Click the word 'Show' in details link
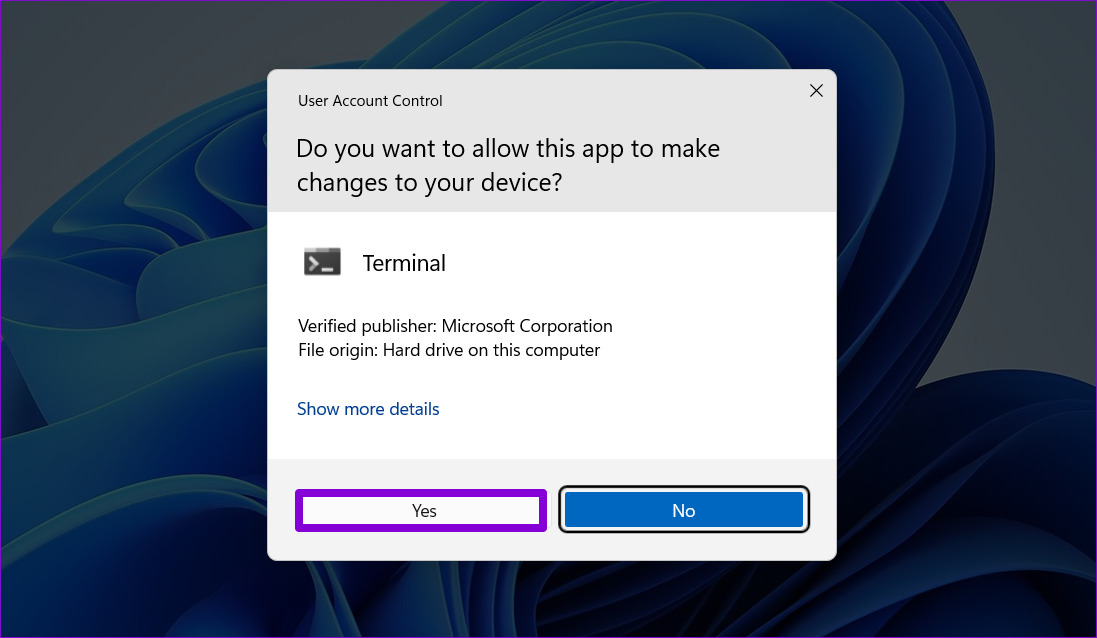 [x=318, y=409]
